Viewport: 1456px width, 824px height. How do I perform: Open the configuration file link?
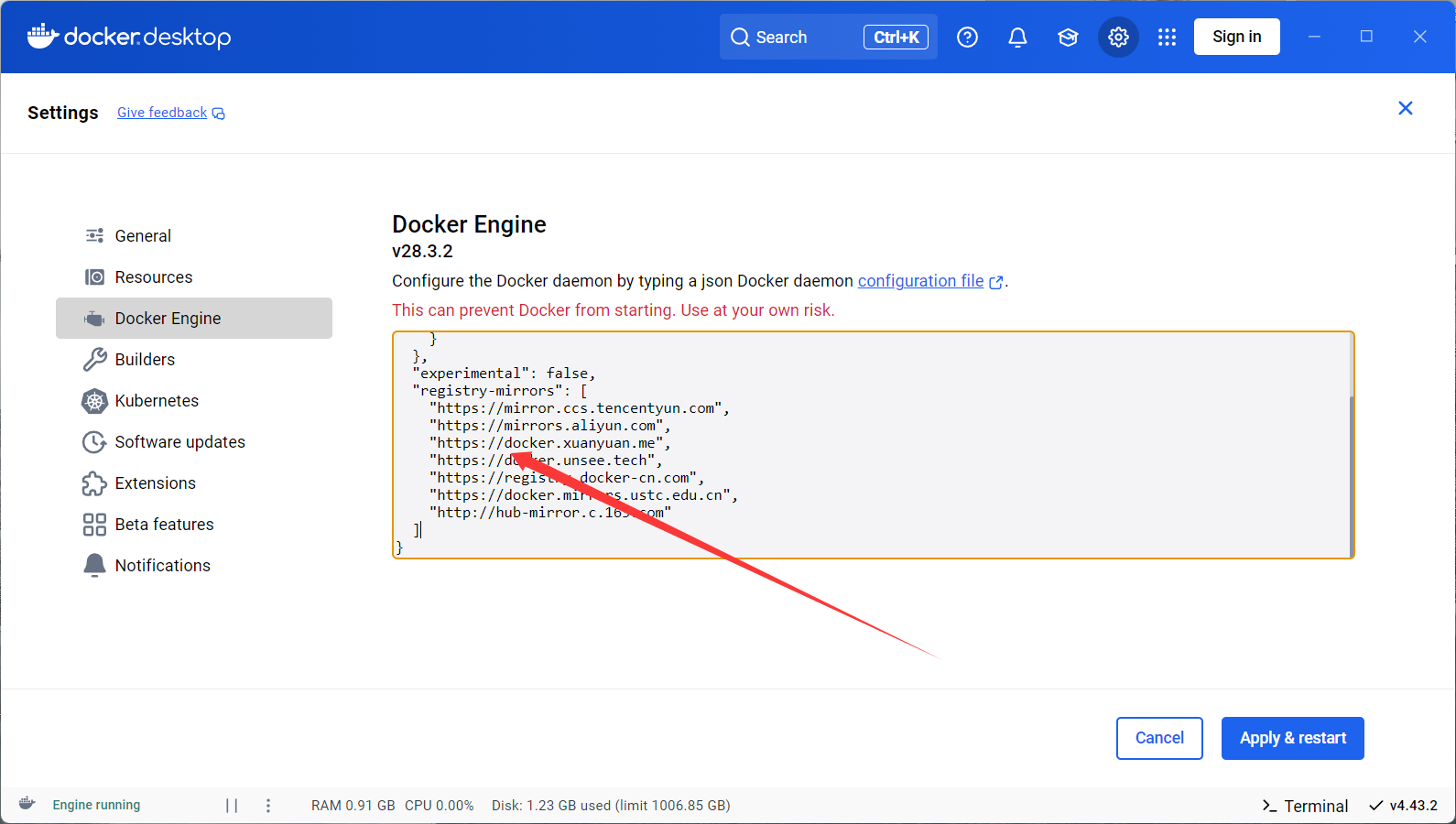(920, 281)
